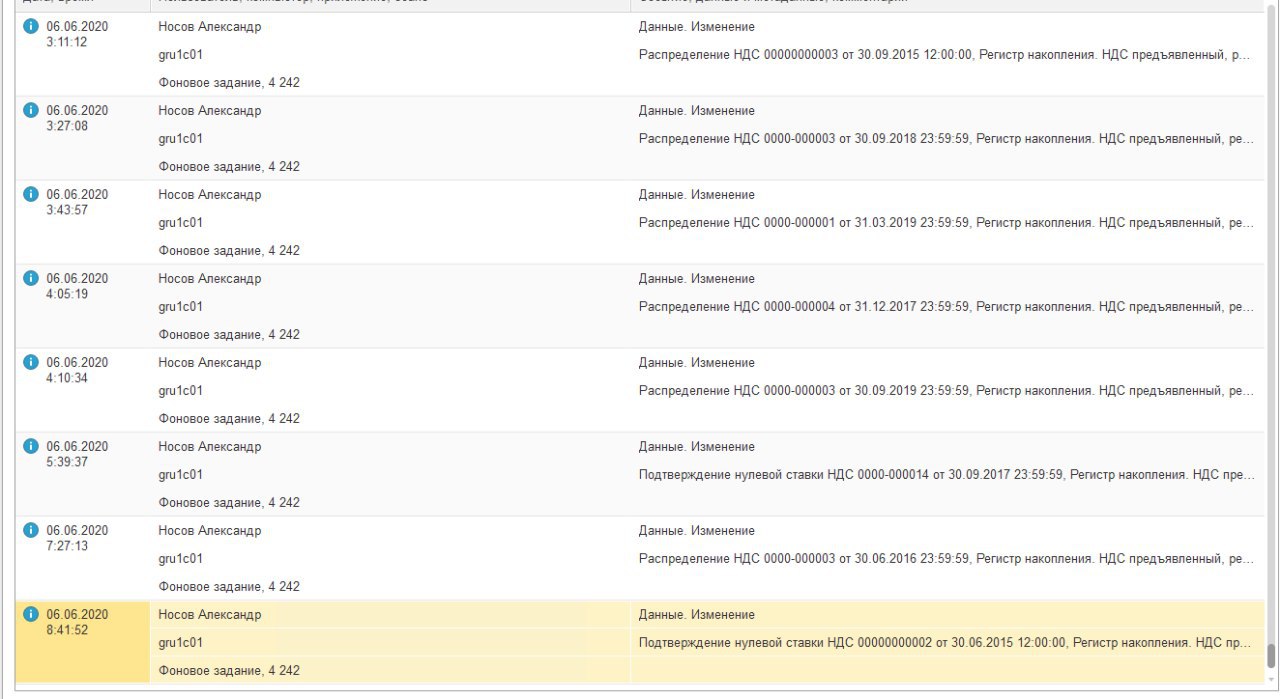Click the vertical scrollbar thumb of the log

click(x=1271, y=655)
